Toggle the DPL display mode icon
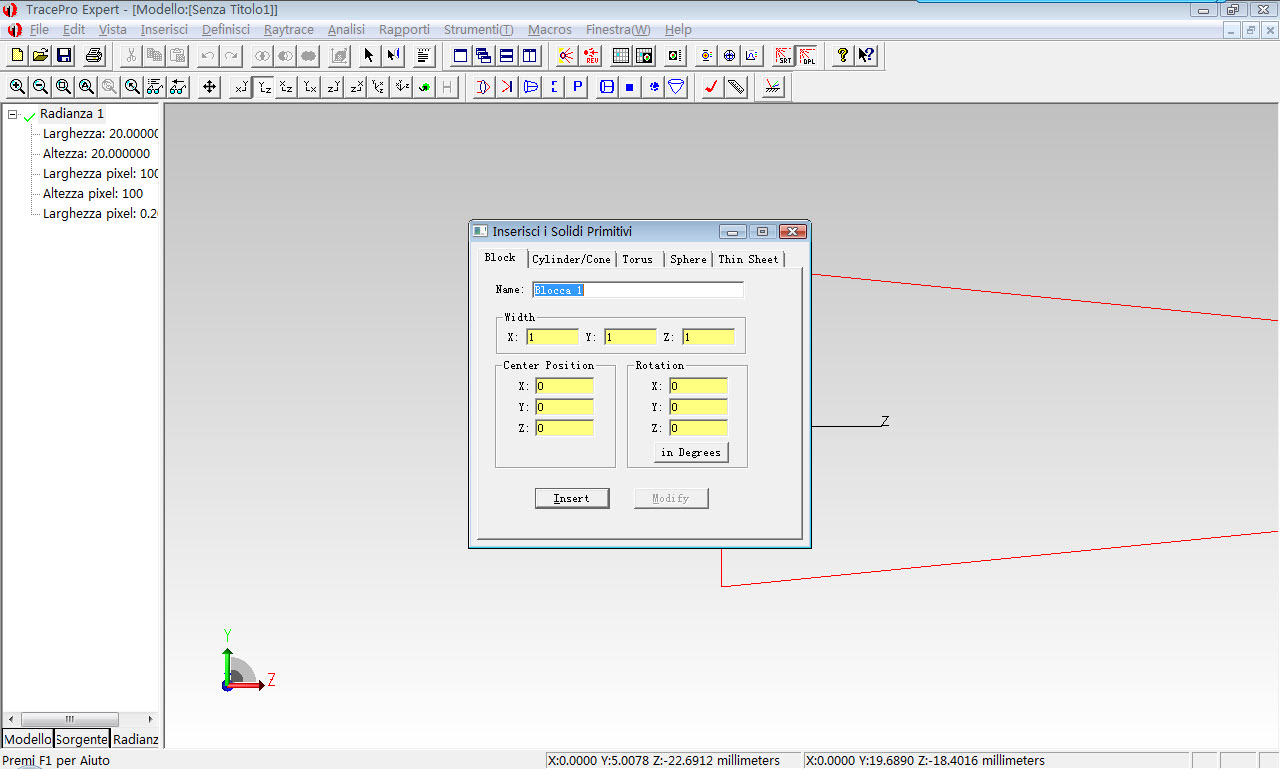The image size is (1280, 769). [x=806, y=55]
